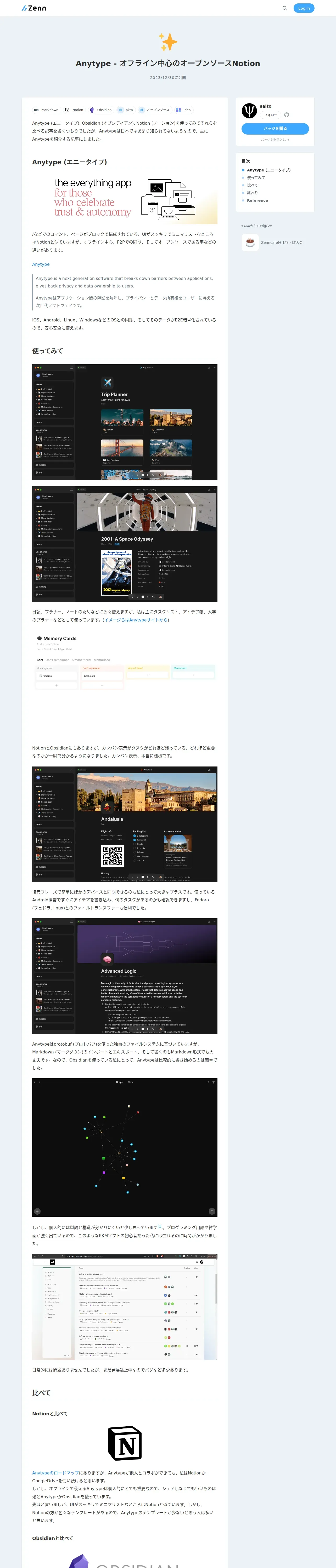Click the 2001: A Space Odyssey screenshot
Screen dimensions: 336x1568
tap(124, 544)
